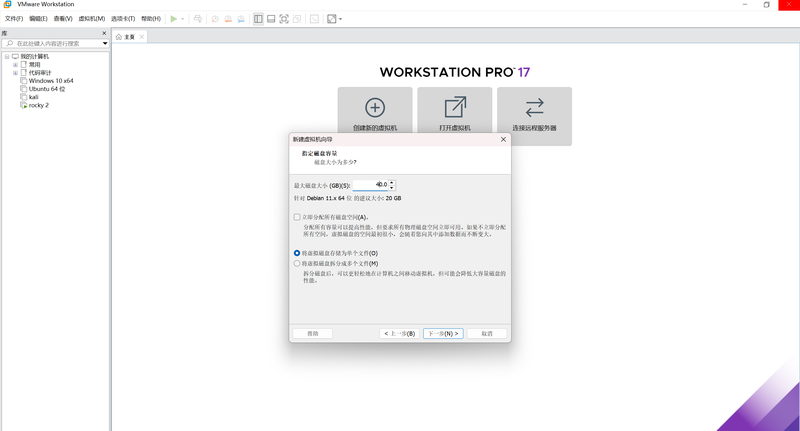This screenshot has height=431, width=800.
Task: Open the library search filter dropdown
Action: click(x=105, y=43)
